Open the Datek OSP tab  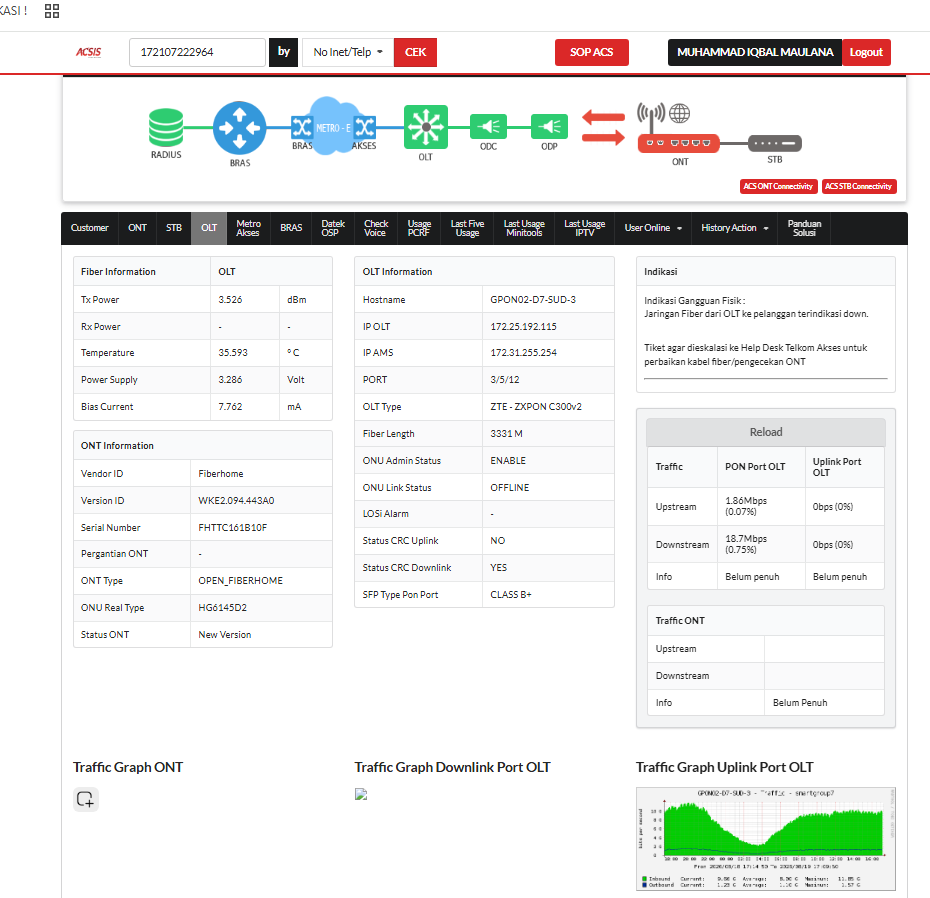coord(333,228)
